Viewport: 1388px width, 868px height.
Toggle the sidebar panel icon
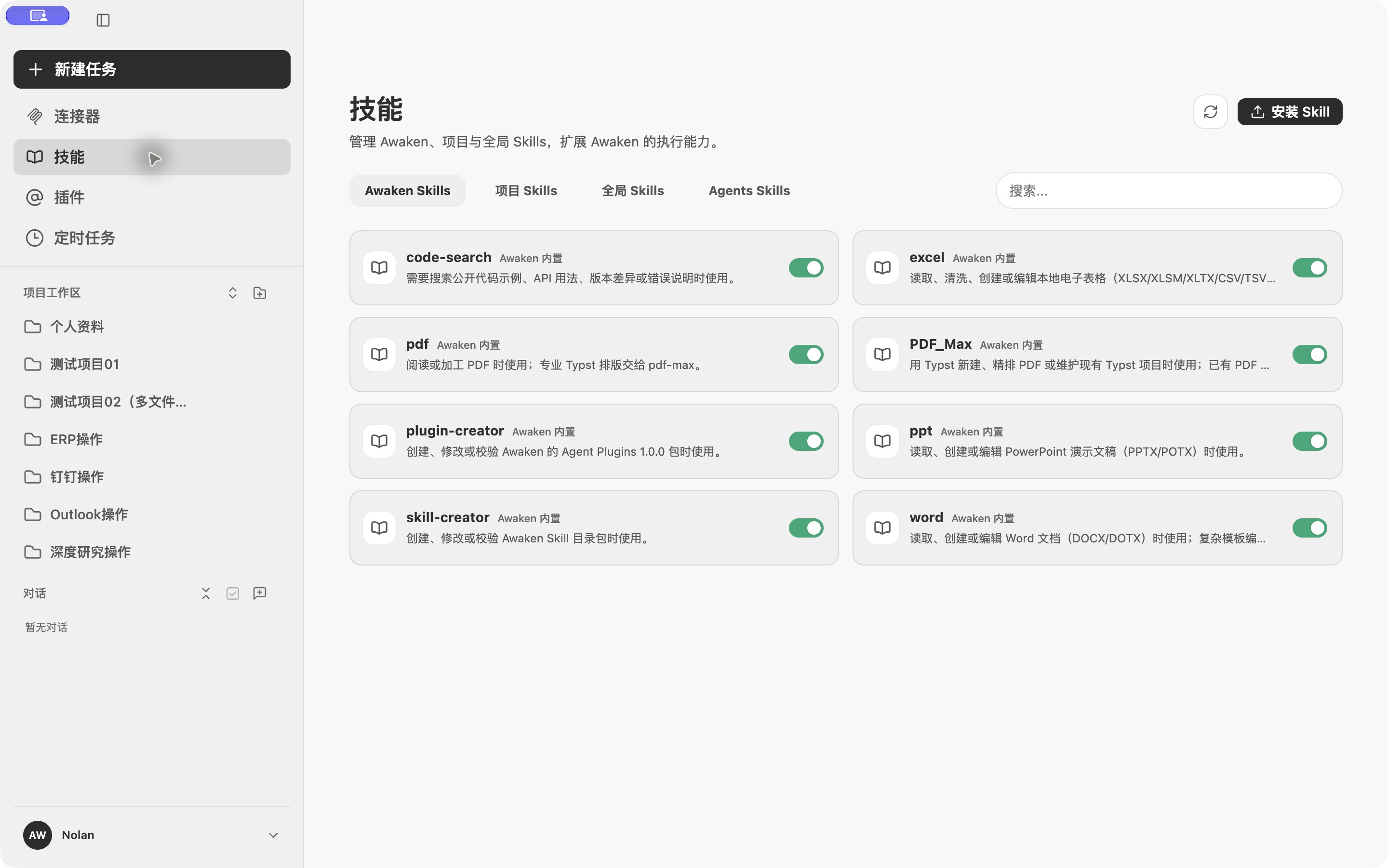click(103, 20)
